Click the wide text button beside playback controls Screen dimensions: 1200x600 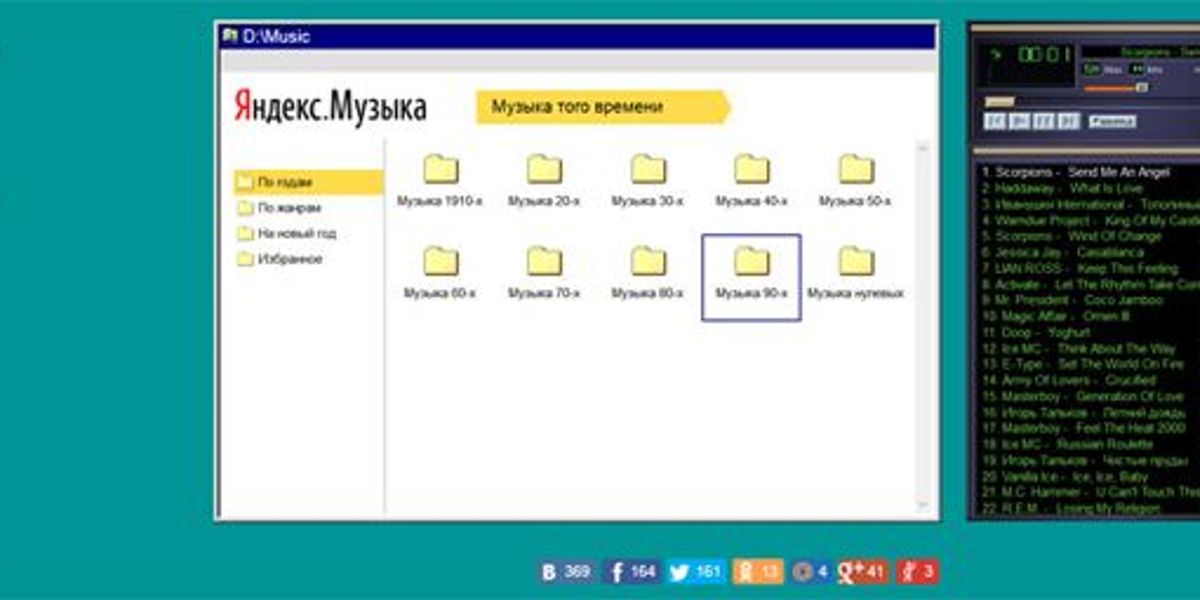tap(1112, 121)
